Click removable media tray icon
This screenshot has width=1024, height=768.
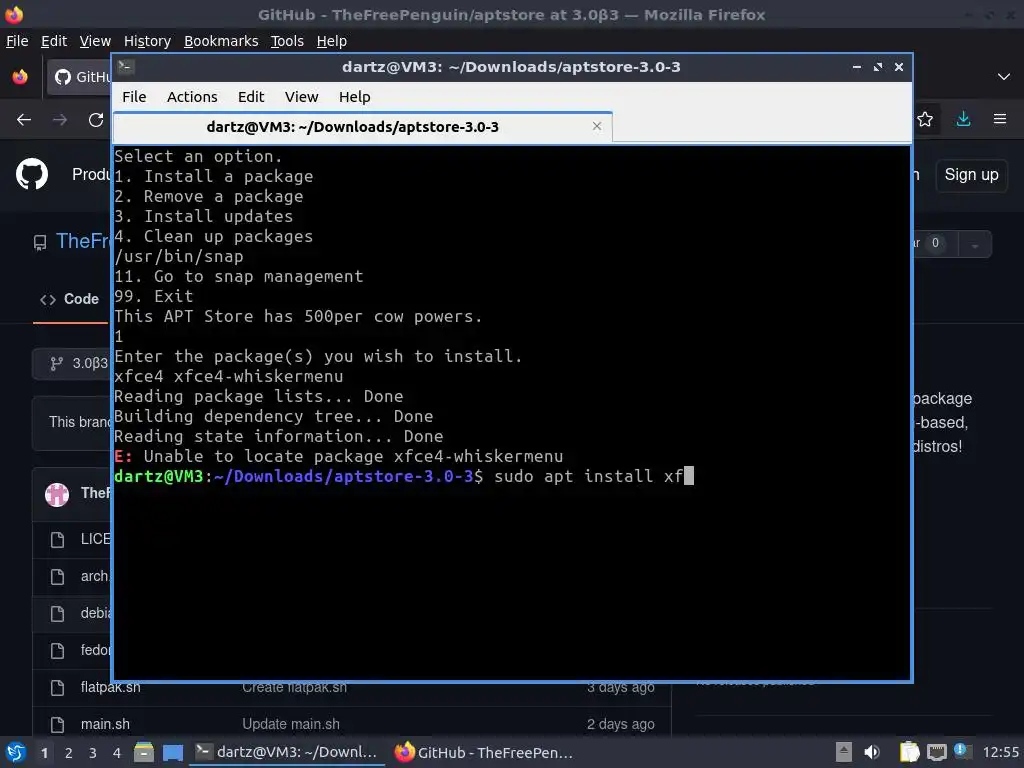(844, 752)
